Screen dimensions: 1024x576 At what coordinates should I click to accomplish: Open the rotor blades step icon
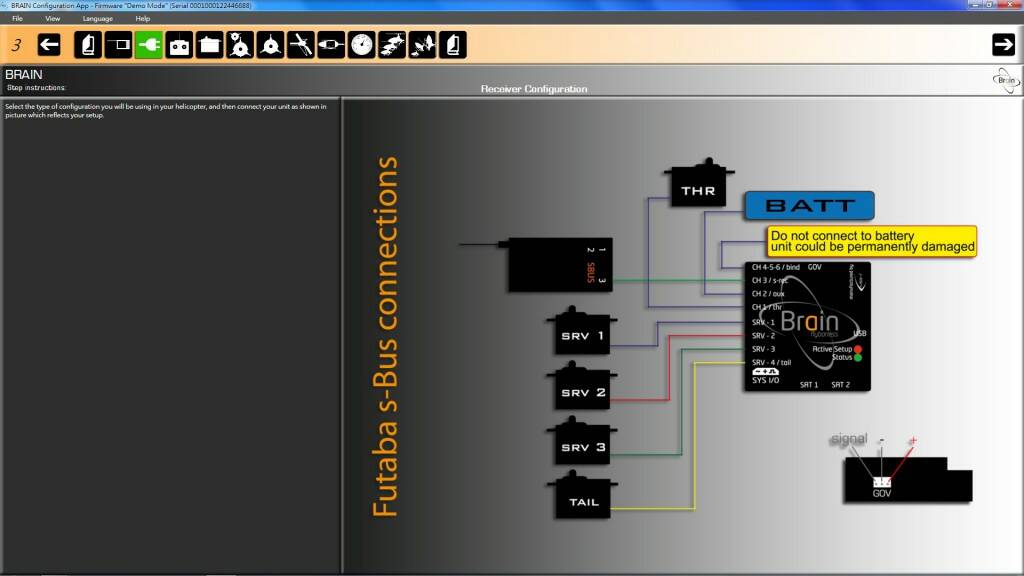[x=301, y=45]
